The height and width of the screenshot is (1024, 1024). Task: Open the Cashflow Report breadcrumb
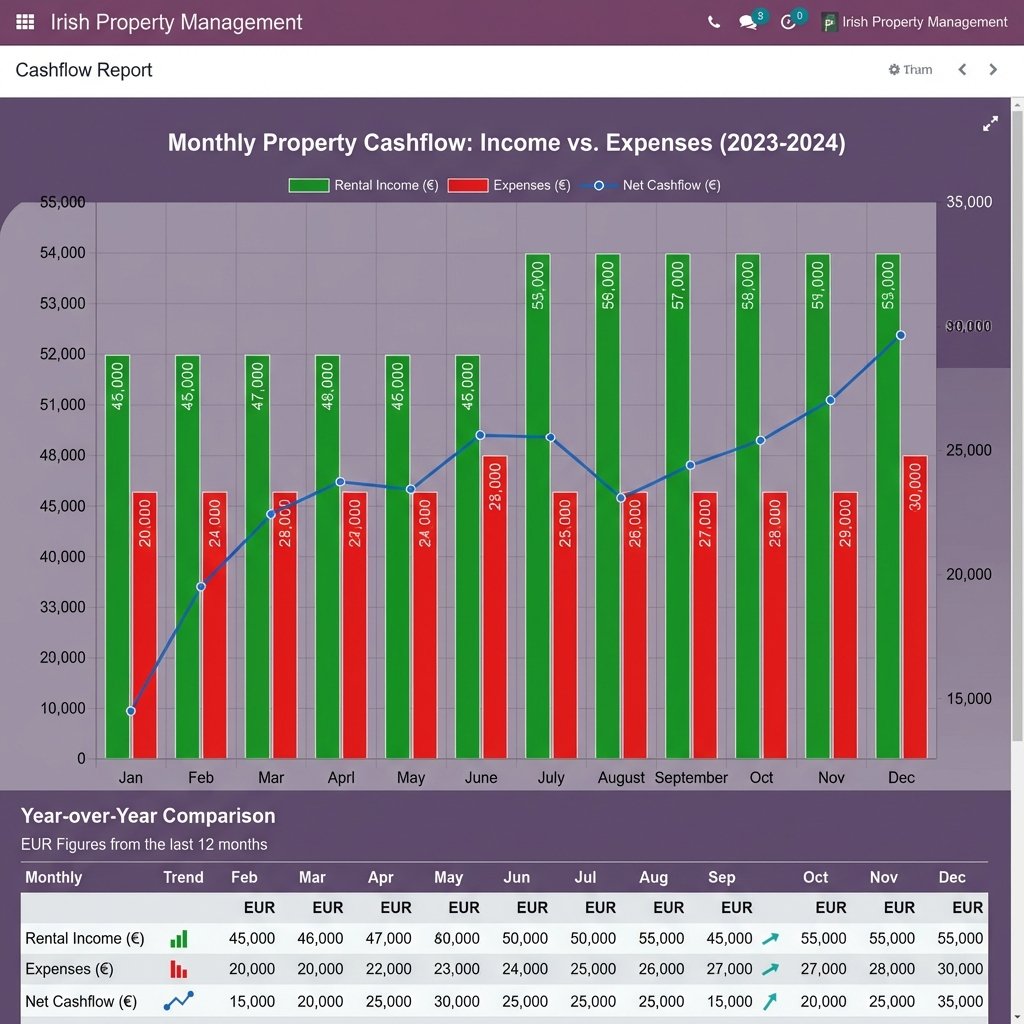click(x=83, y=70)
